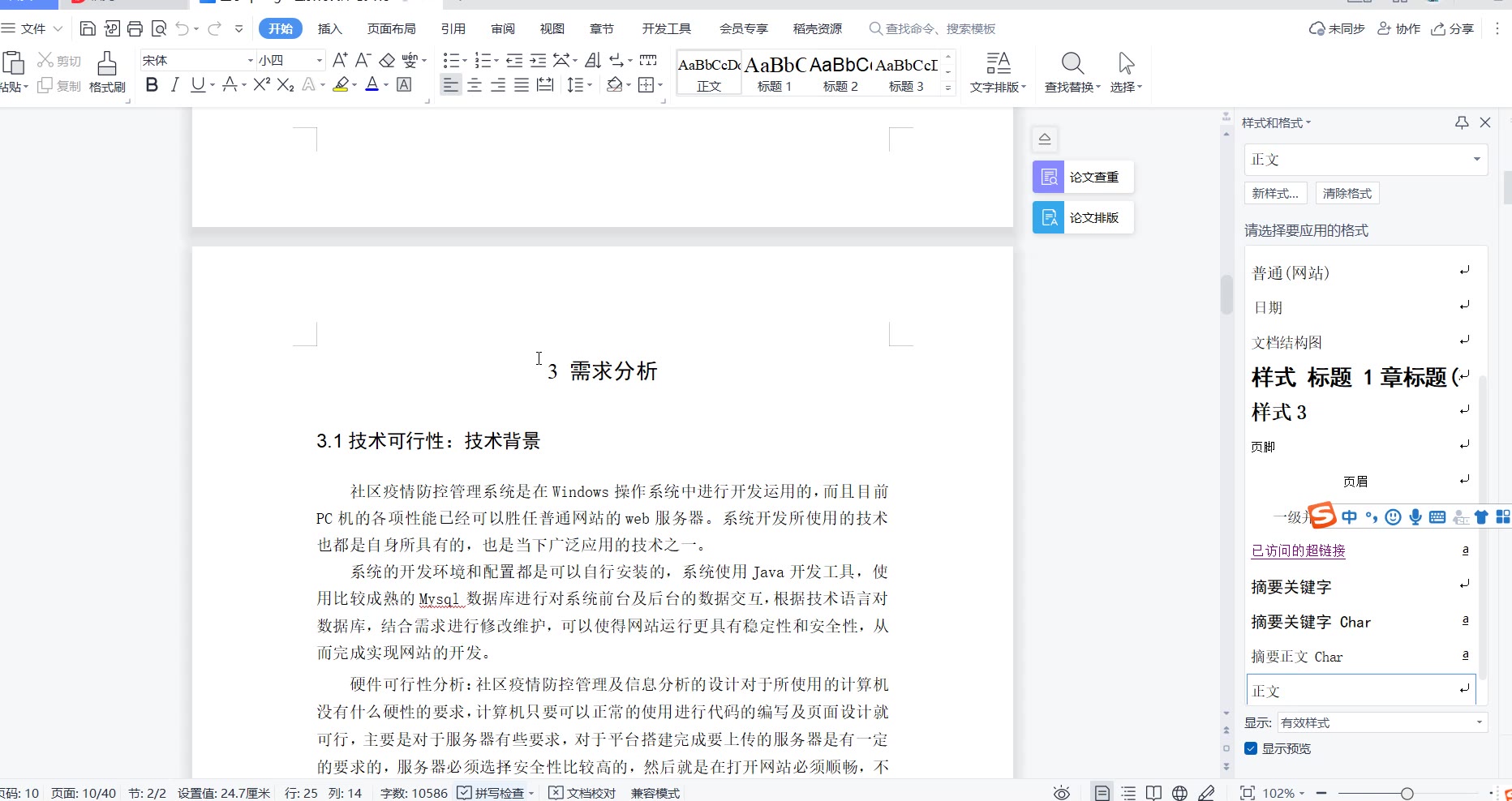Click the Save icon in quick access toolbar
This screenshot has width=1512, height=801.
coord(88,29)
